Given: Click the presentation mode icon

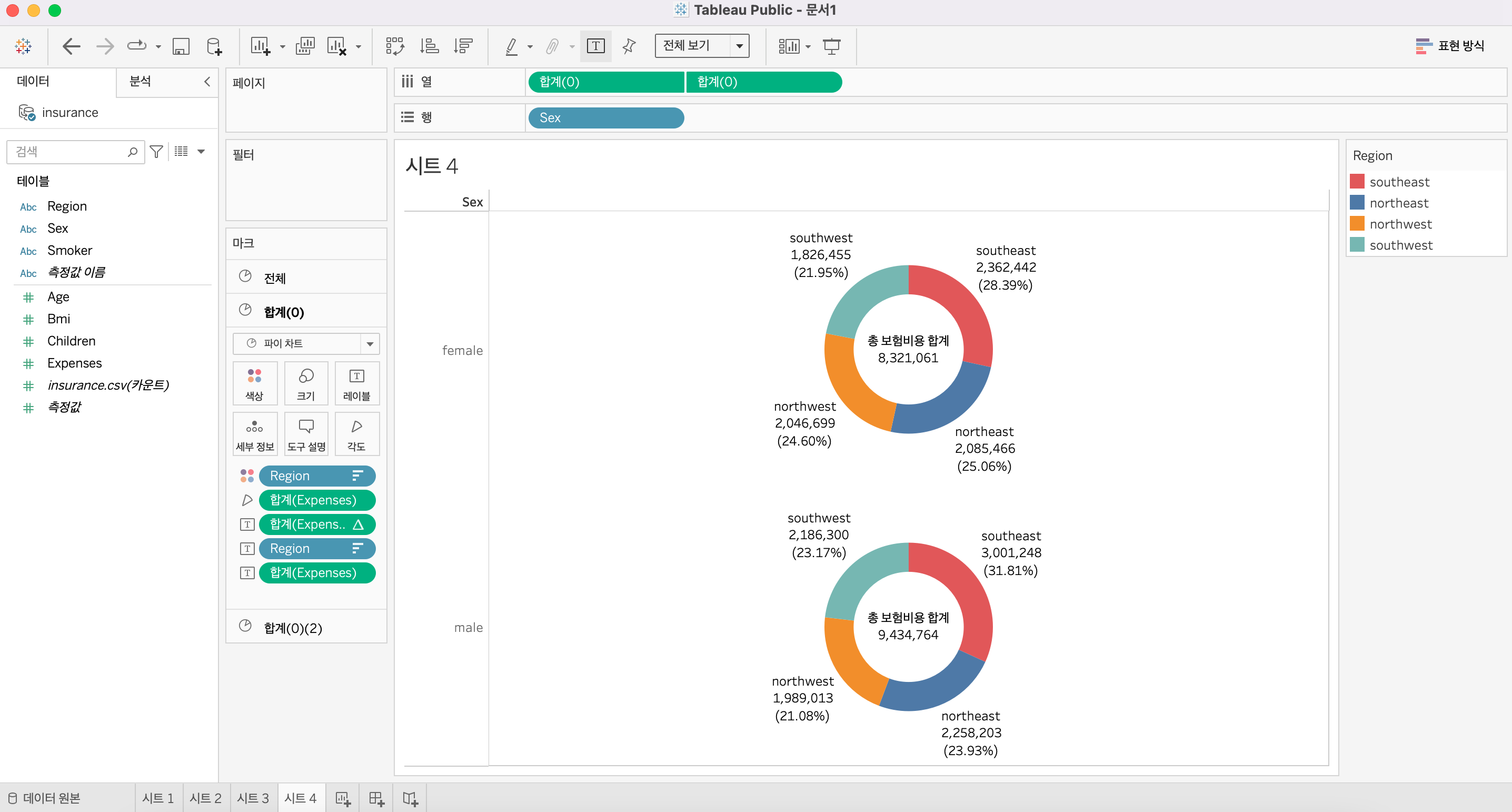Looking at the screenshot, I should pyautogui.click(x=831, y=46).
